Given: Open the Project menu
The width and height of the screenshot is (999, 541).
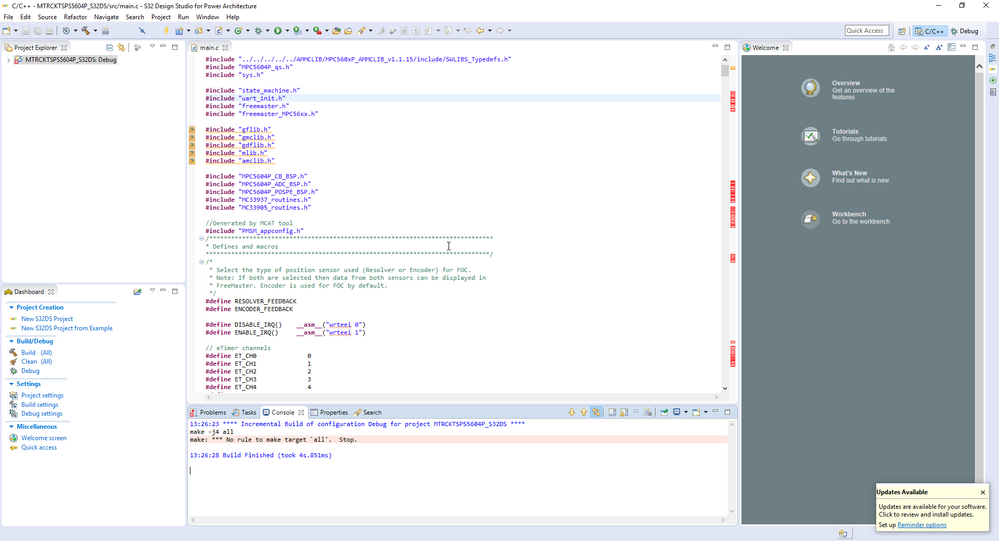Looking at the screenshot, I should click(x=161, y=17).
